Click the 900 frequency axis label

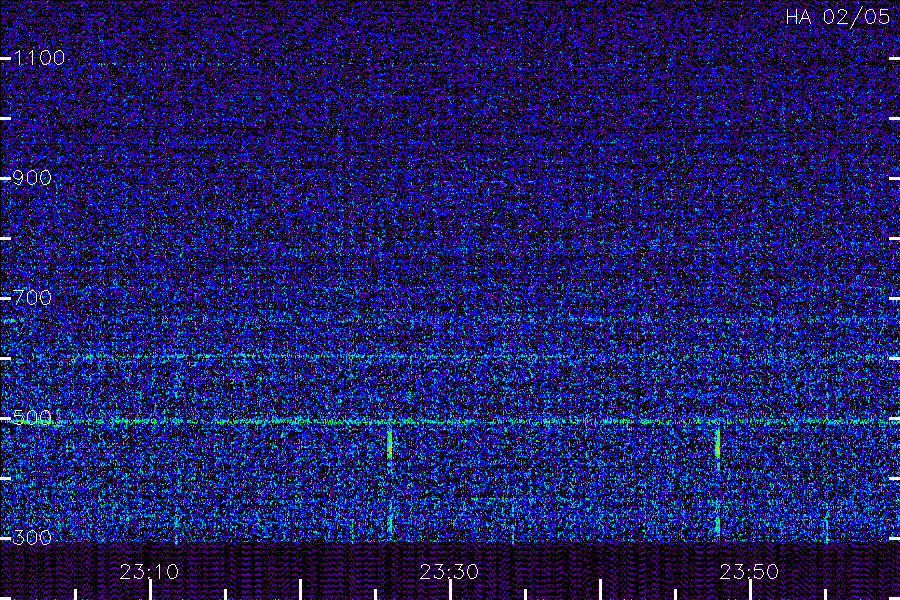[x=32, y=178]
